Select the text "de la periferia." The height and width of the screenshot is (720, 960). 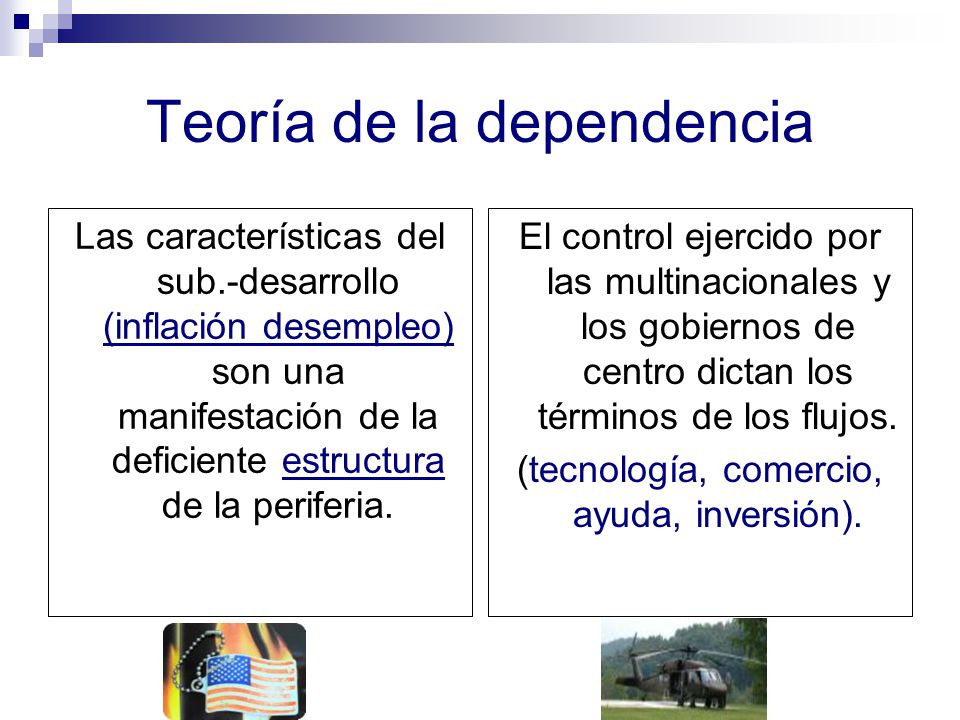(277, 507)
